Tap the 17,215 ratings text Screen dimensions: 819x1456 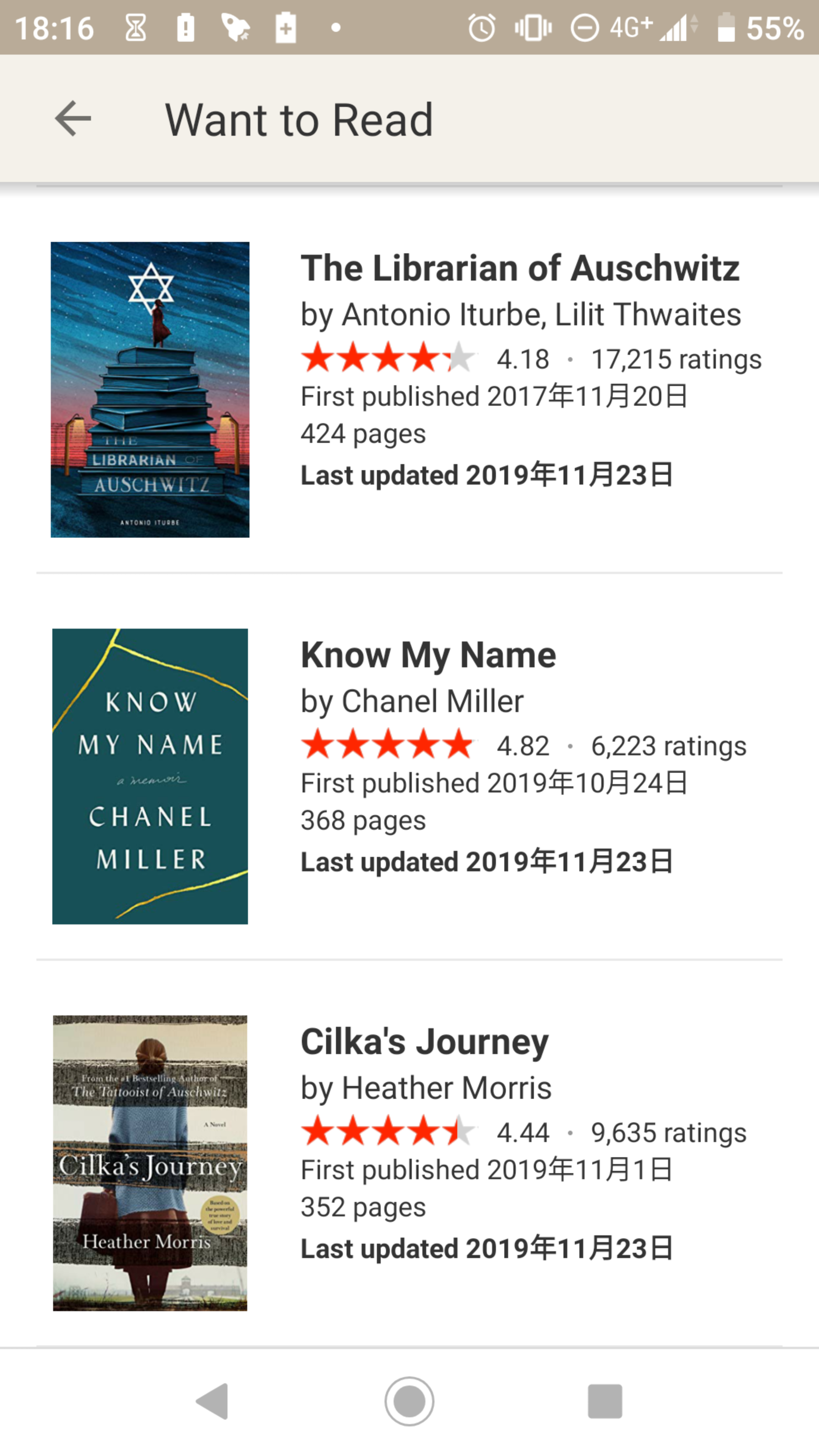676,359
